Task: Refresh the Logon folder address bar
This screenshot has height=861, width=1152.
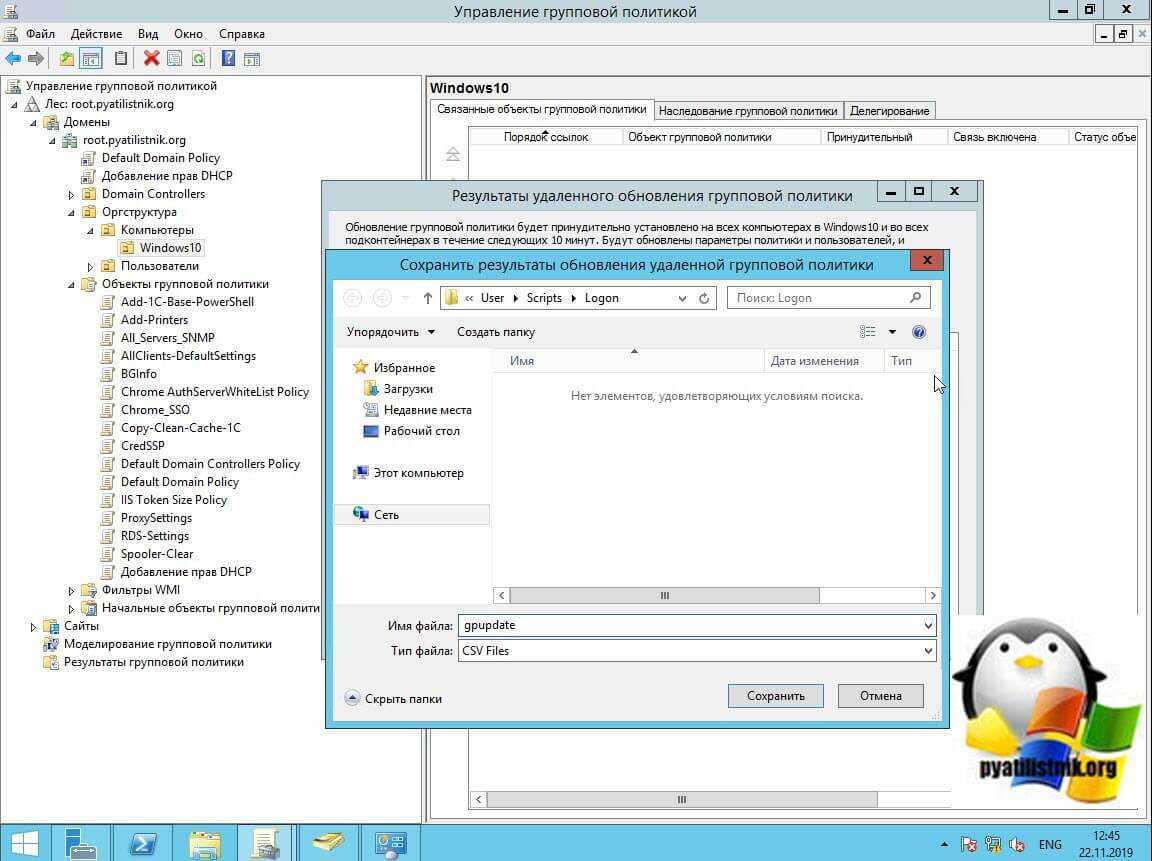Action: (x=704, y=298)
